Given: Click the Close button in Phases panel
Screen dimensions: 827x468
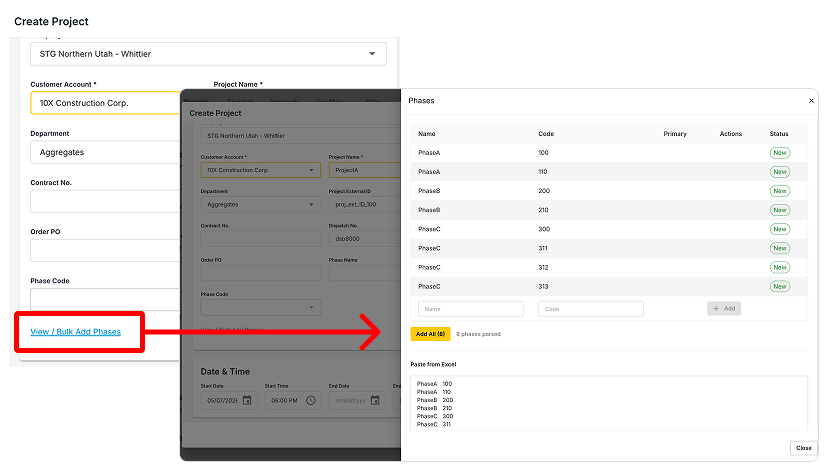Looking at the screenshot, I should pyautogui.click(x=803, y=448).
